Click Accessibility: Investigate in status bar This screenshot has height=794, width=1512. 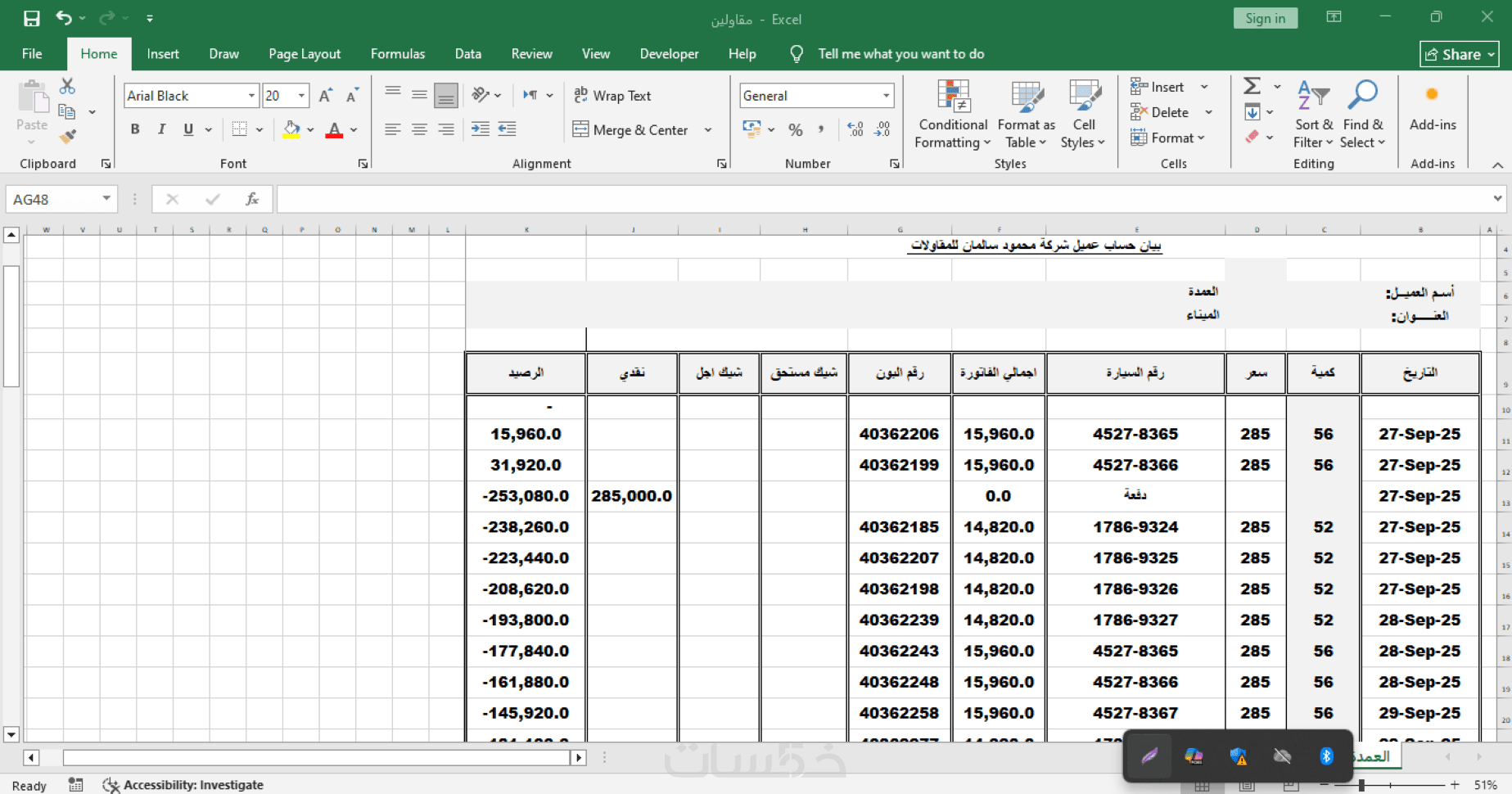[183, 785]
